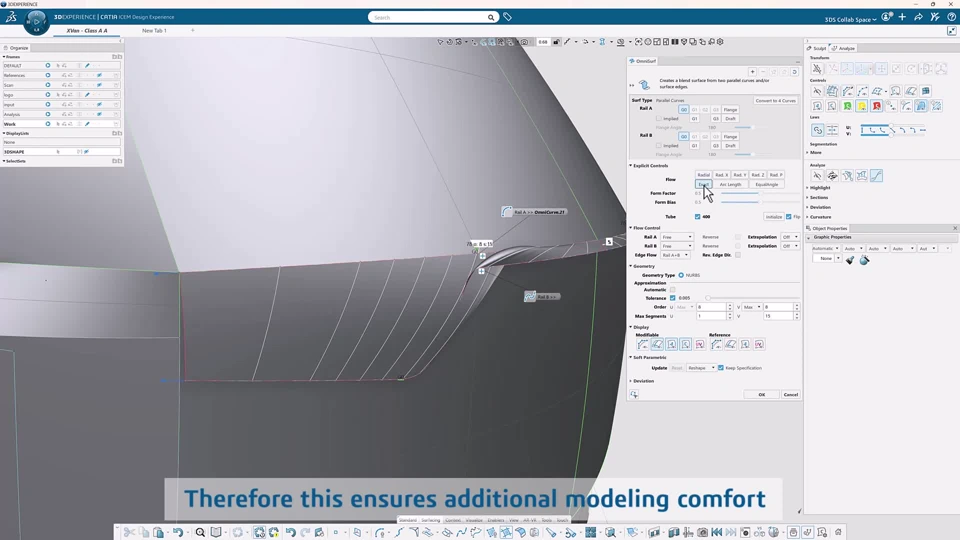Click the chain-link Laws icon
Image resolution: width=960 pixels, height=540 pixels.
tap(818, 130)
